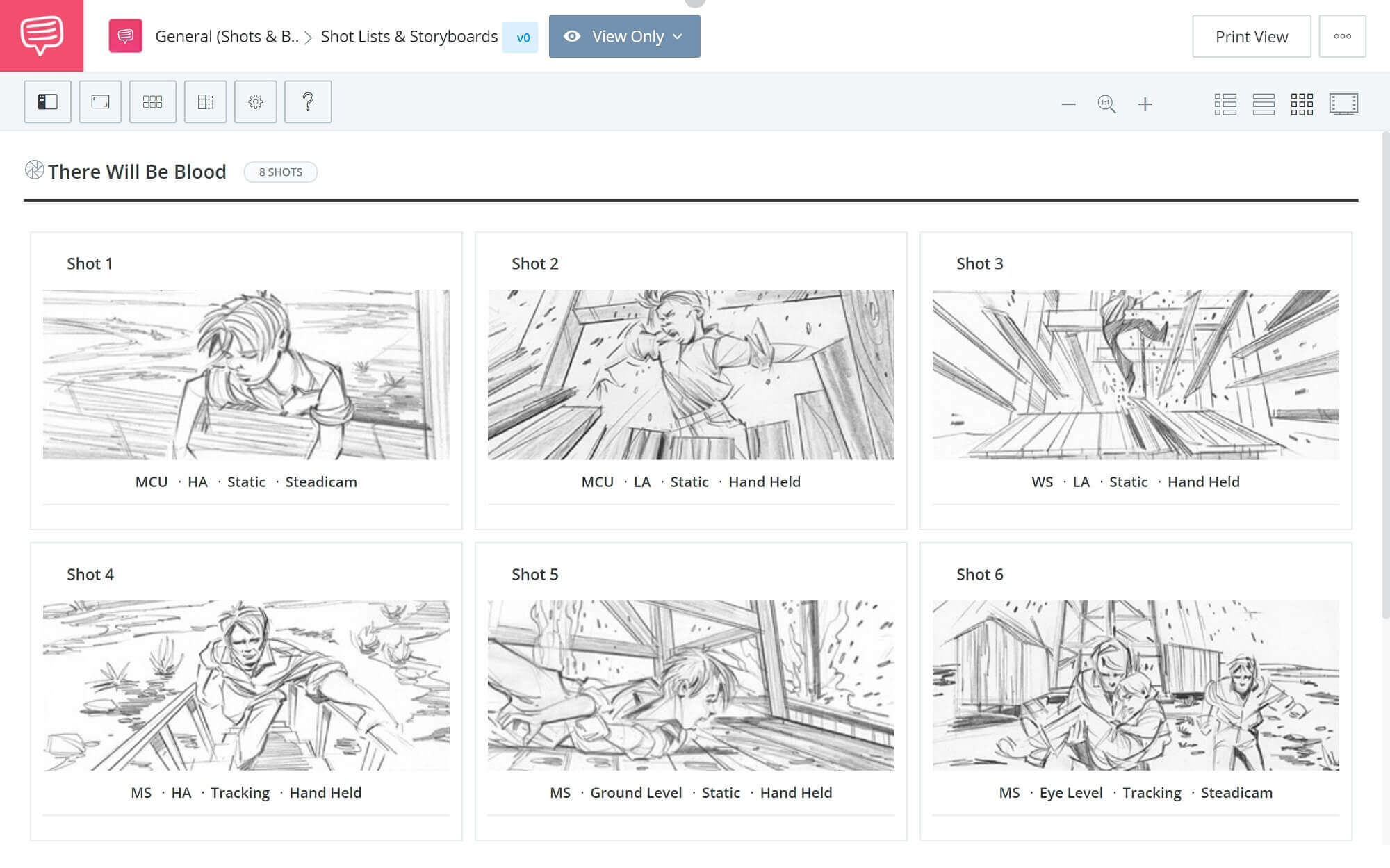Click Shot 4 storyboard thumbnail
The height and width of the screenshot is (868, 1390).
(x=246, y=686)
